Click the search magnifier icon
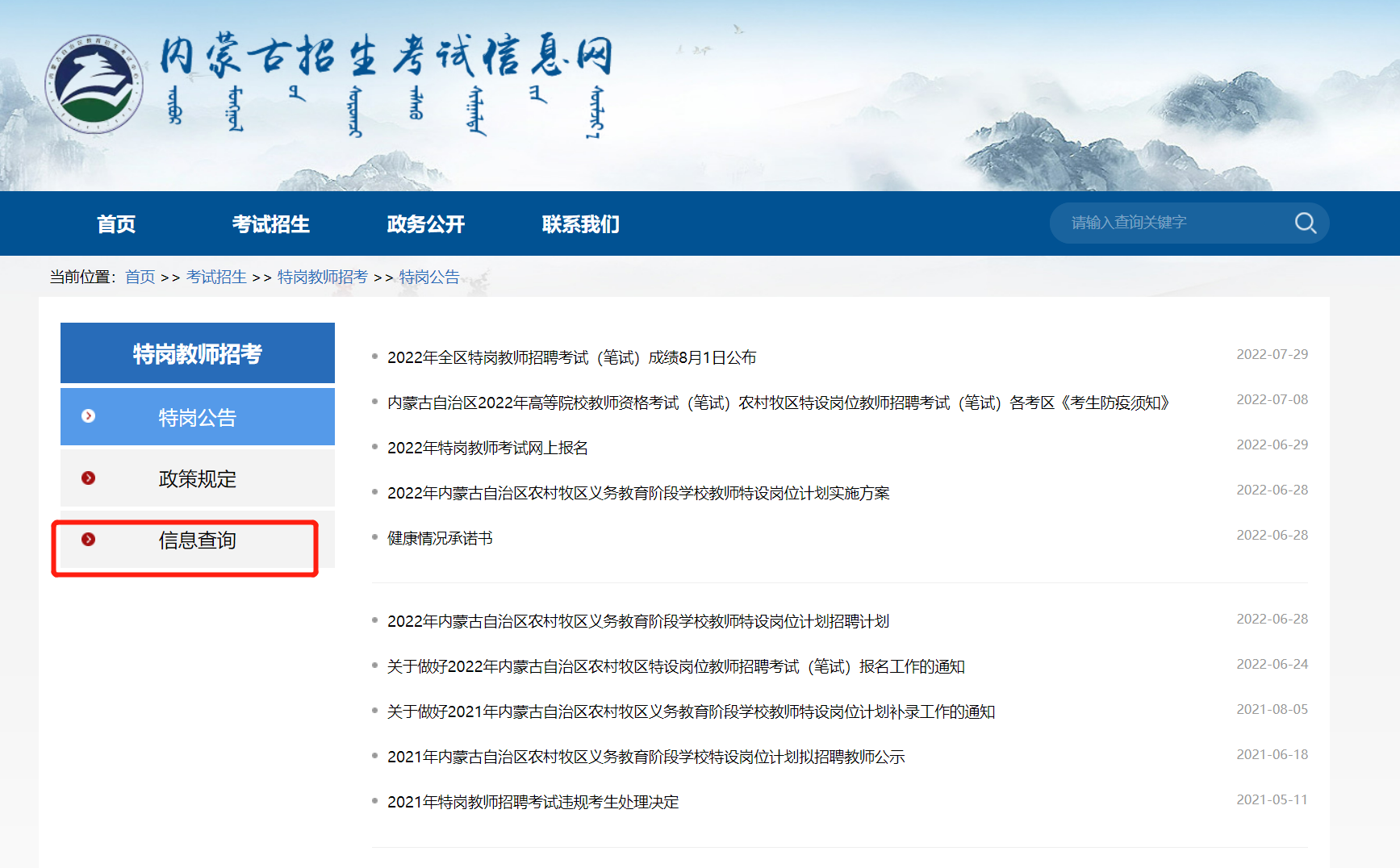 pos(1305,223)
